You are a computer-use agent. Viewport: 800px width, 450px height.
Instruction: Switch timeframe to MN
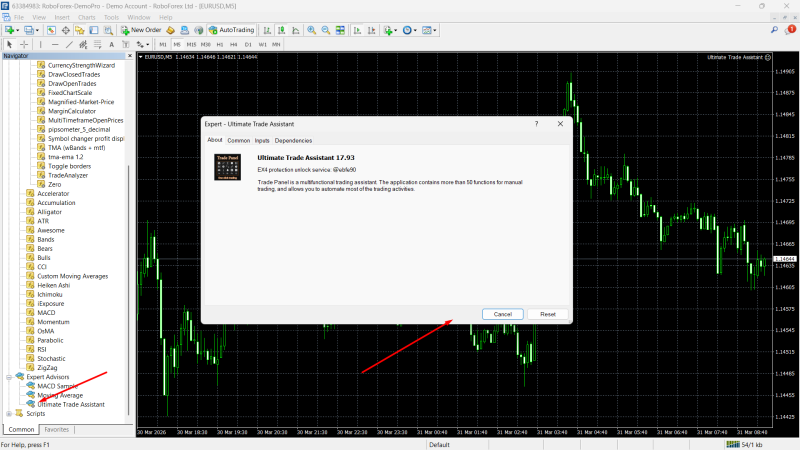pyautogui.click(x=276, y=44)
